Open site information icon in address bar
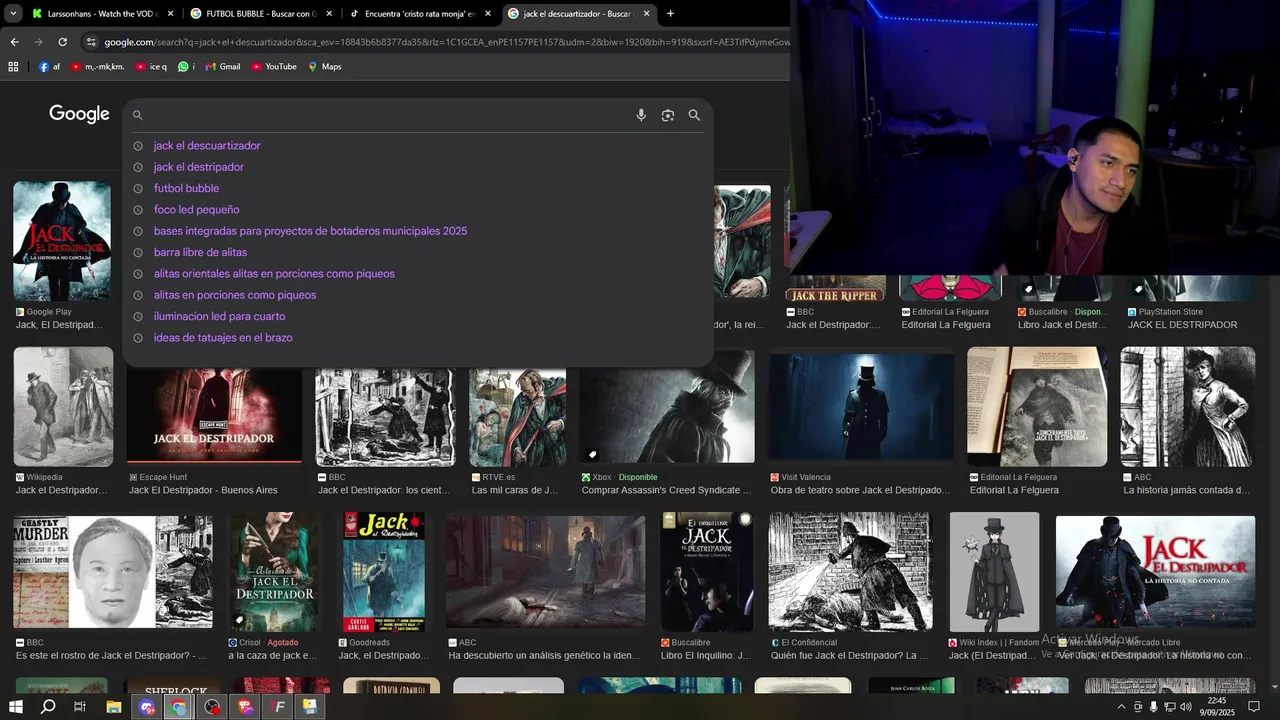 91,42
